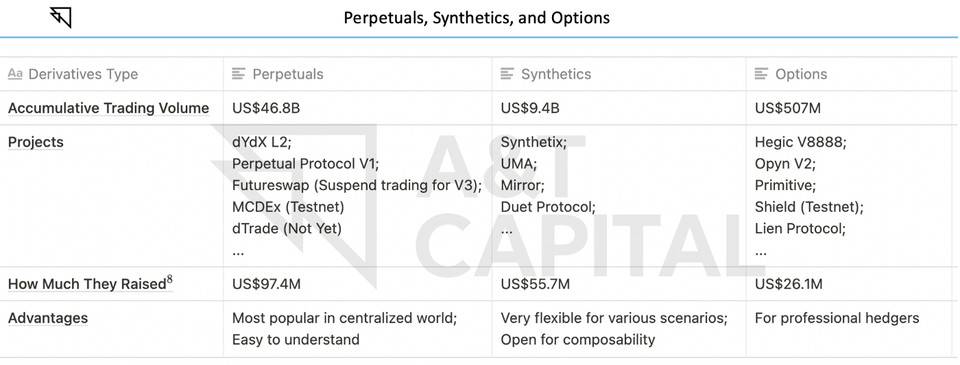The height and width of the screenshot is (365, 960).
Task: Click the dYdX L2 project entry
Action: (x=262, y=142)
